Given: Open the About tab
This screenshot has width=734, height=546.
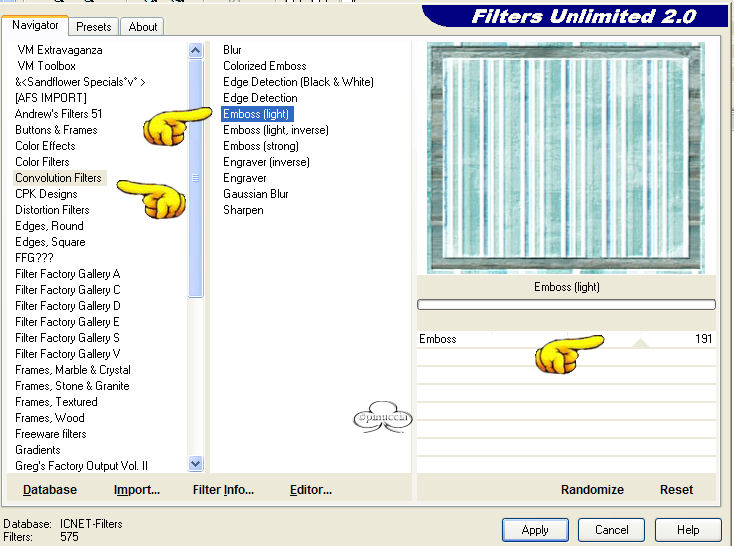Looking at the screenshot, I should pos(143,27).
